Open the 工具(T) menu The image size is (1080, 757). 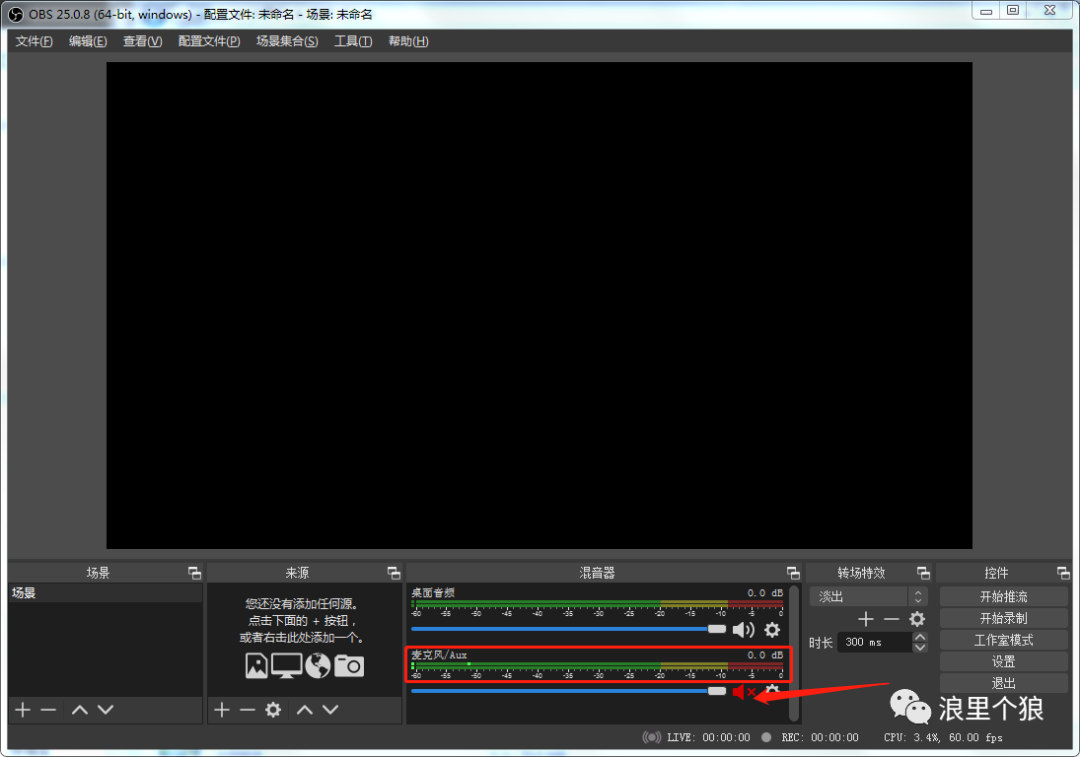[x=353, y=41]
